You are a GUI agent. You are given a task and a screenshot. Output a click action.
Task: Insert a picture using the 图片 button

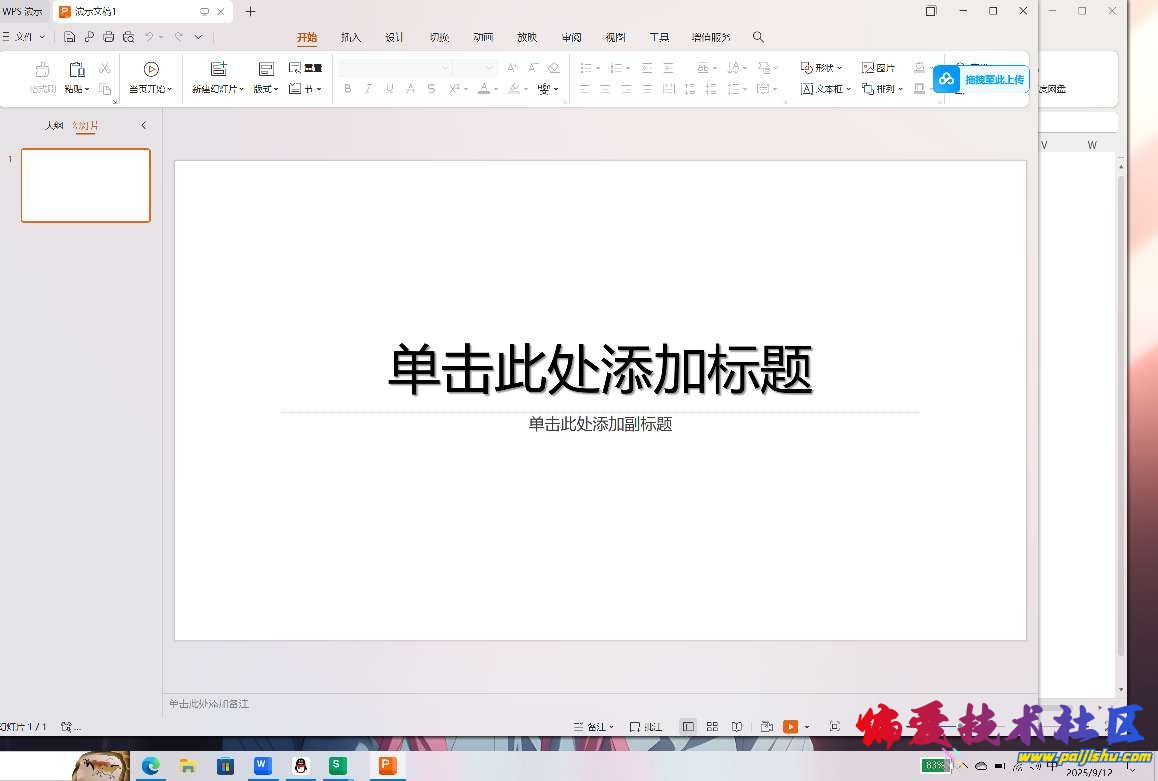879,68
